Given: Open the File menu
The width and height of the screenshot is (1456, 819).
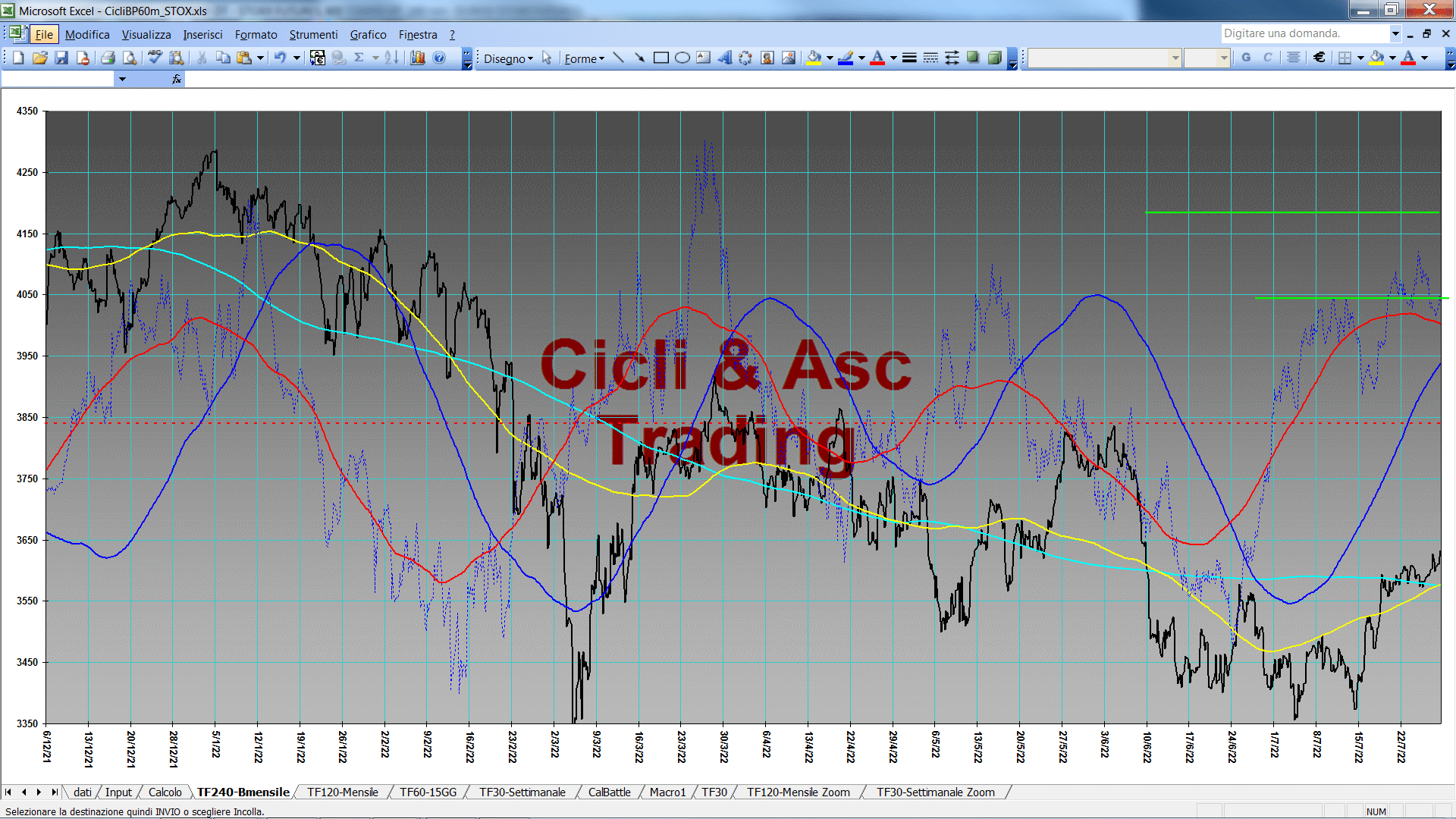Looking at the screenshot, I should (44, 35).
